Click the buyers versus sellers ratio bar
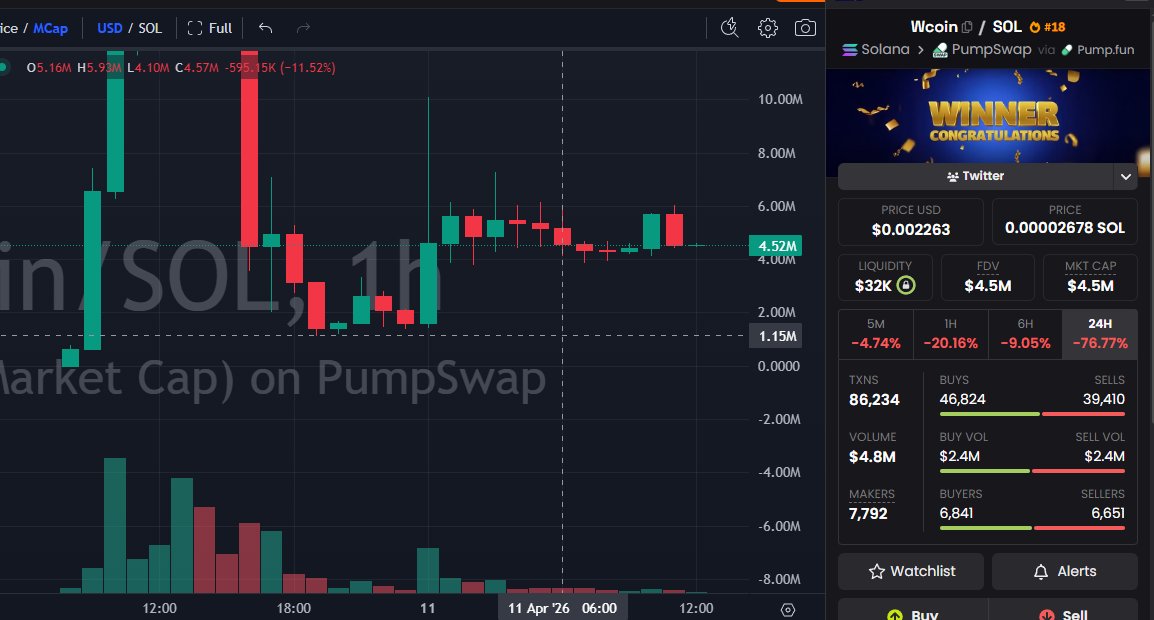 tap(1032, 528)
